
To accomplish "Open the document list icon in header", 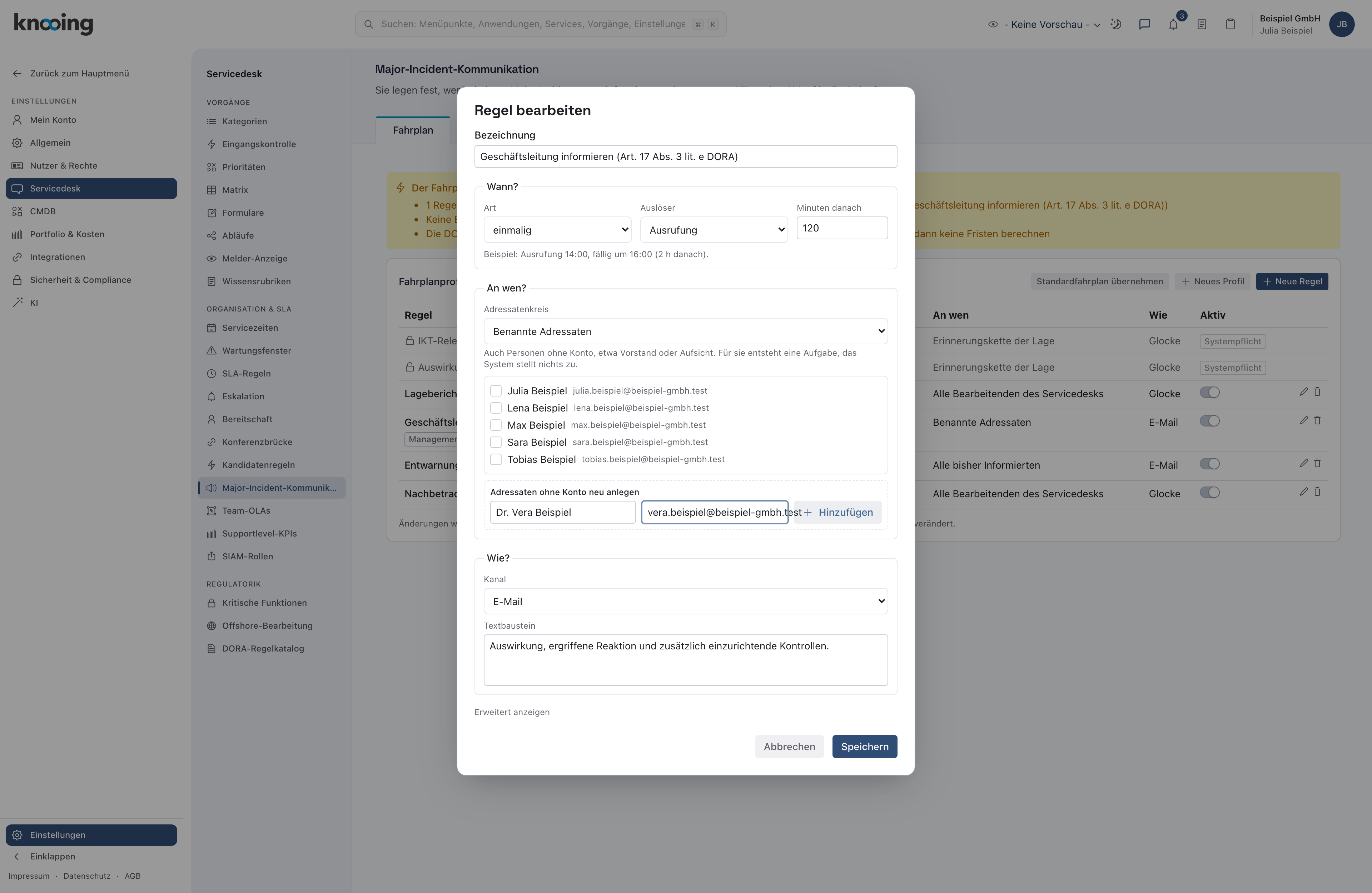I will click(1202, 24).
